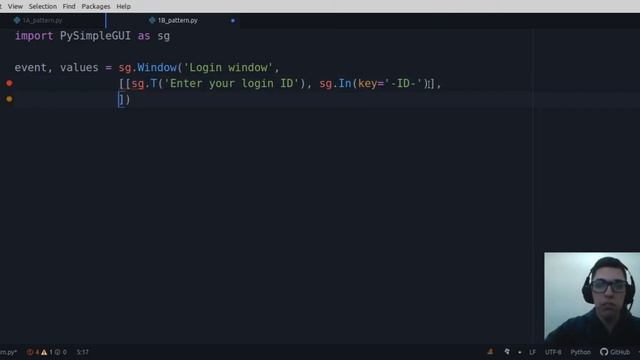Click the 'event, values' variable names

point(56,67)
